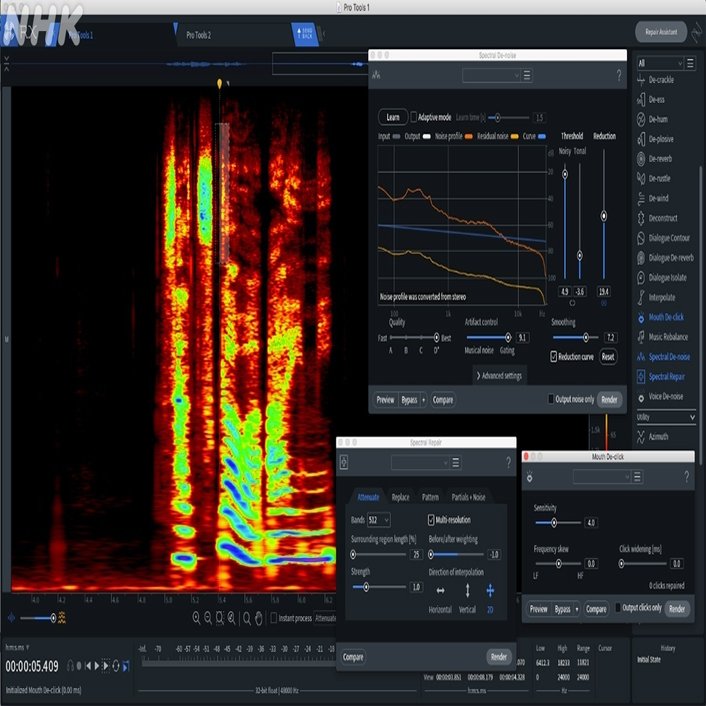Select the Dialogue Isolate module icon
Screen dimensions: 706x706
coord(641,278)
